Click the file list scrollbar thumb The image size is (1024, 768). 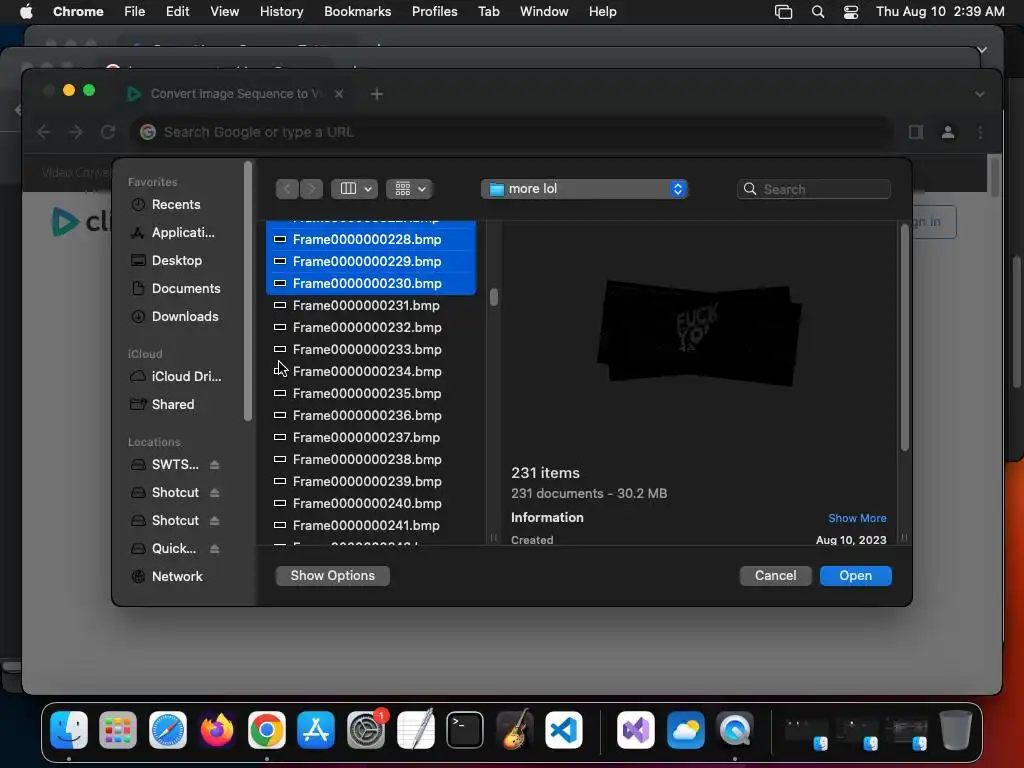(494, 297)
